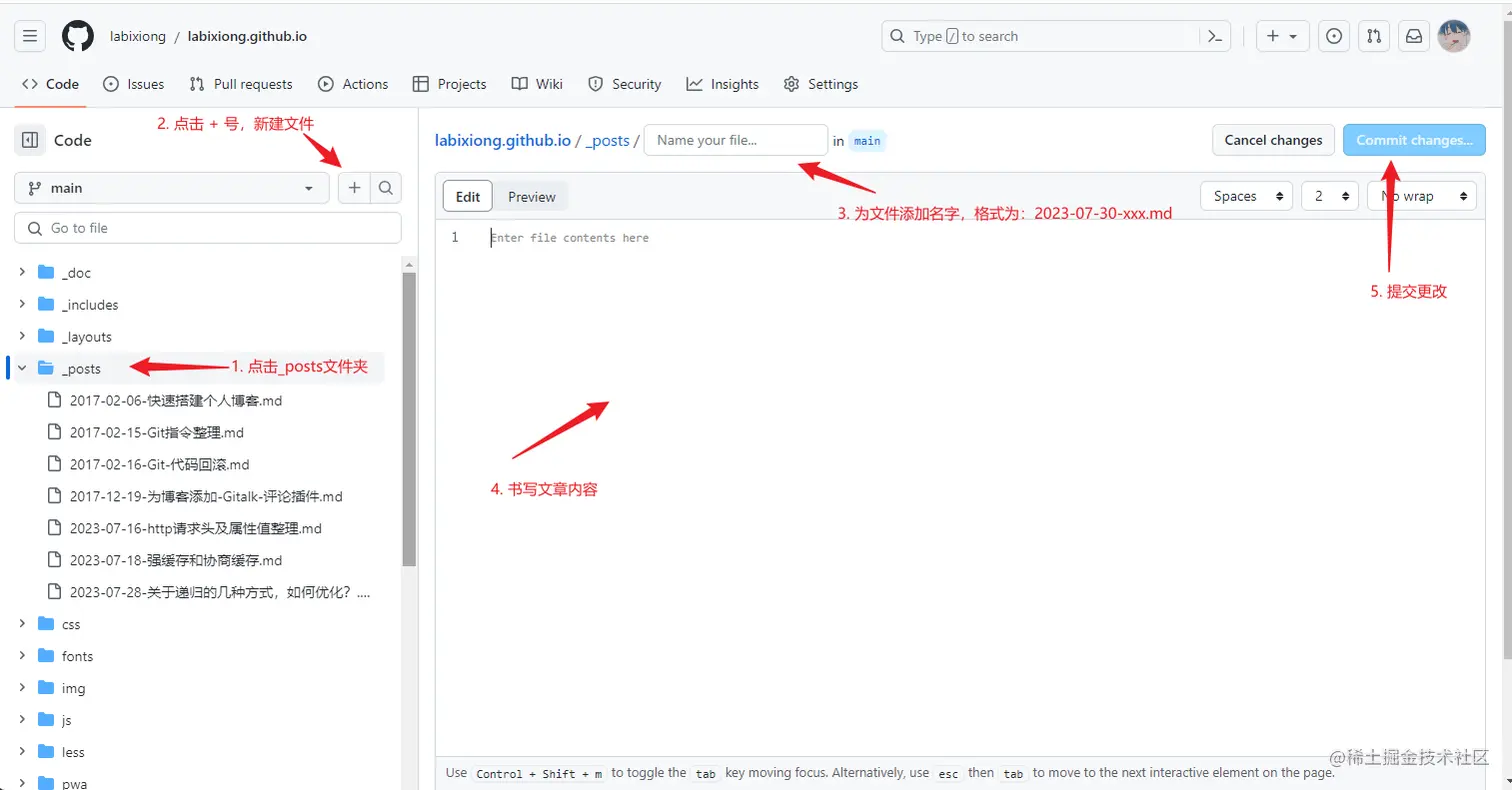Open the Spaces indent mode dropdown
The width and height of the screenshot is (1512, 790).
(x=1246, y=196)
